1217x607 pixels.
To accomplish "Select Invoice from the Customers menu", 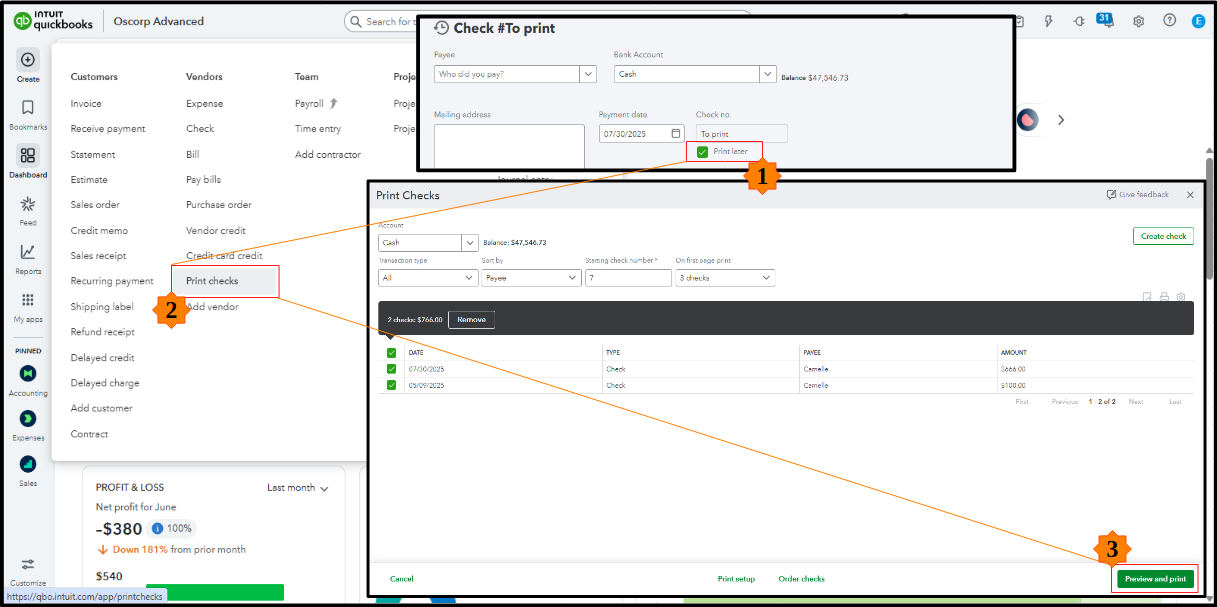I will [x=86, y=103].
